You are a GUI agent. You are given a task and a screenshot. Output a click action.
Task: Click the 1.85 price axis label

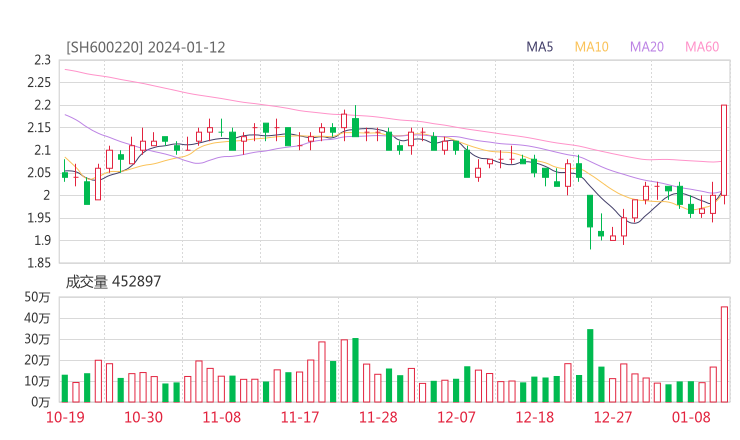click(39, 263)
